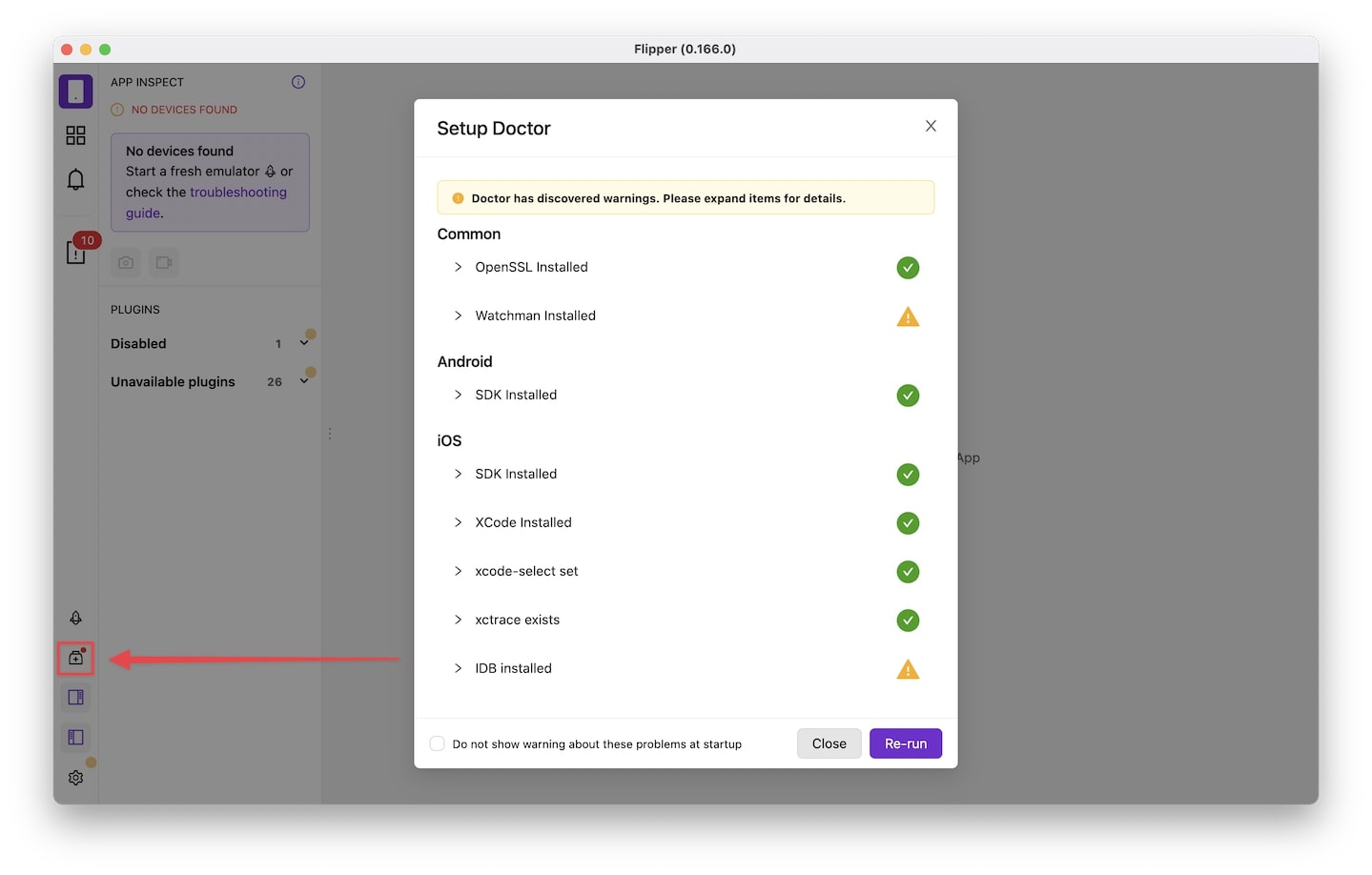Viewport: 1372px width, 875px height.
Task: Click the 'Android' section heading
Action: pos(465,362)
